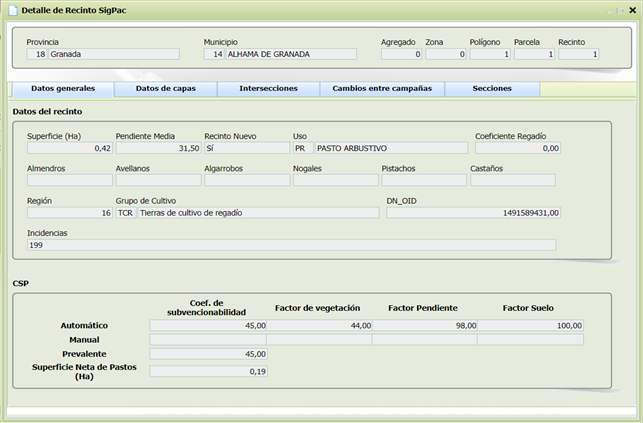Show the Secciones tab
The height and width of the screenshot is (423, 643).
(492, 89)
